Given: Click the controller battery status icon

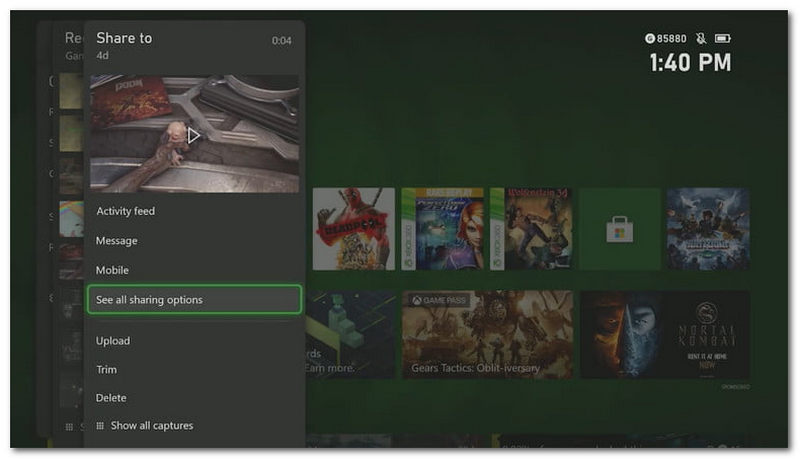Looking at the screenshot, I should [722, 38].
